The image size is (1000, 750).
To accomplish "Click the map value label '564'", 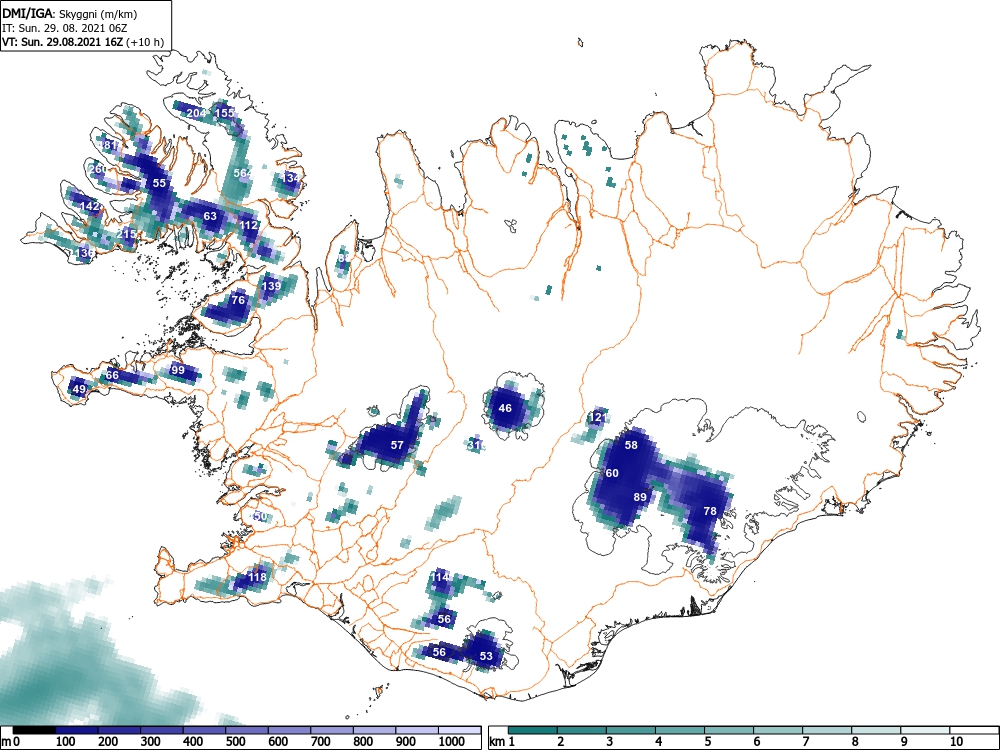I will tap(243, 173).
